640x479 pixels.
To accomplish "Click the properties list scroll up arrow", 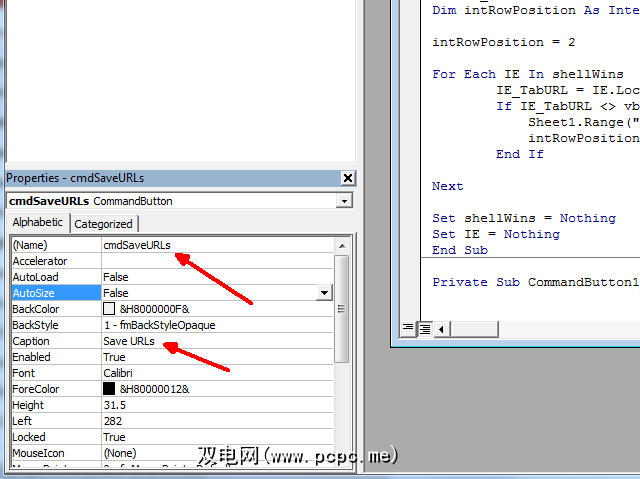I will coord(342,246).
